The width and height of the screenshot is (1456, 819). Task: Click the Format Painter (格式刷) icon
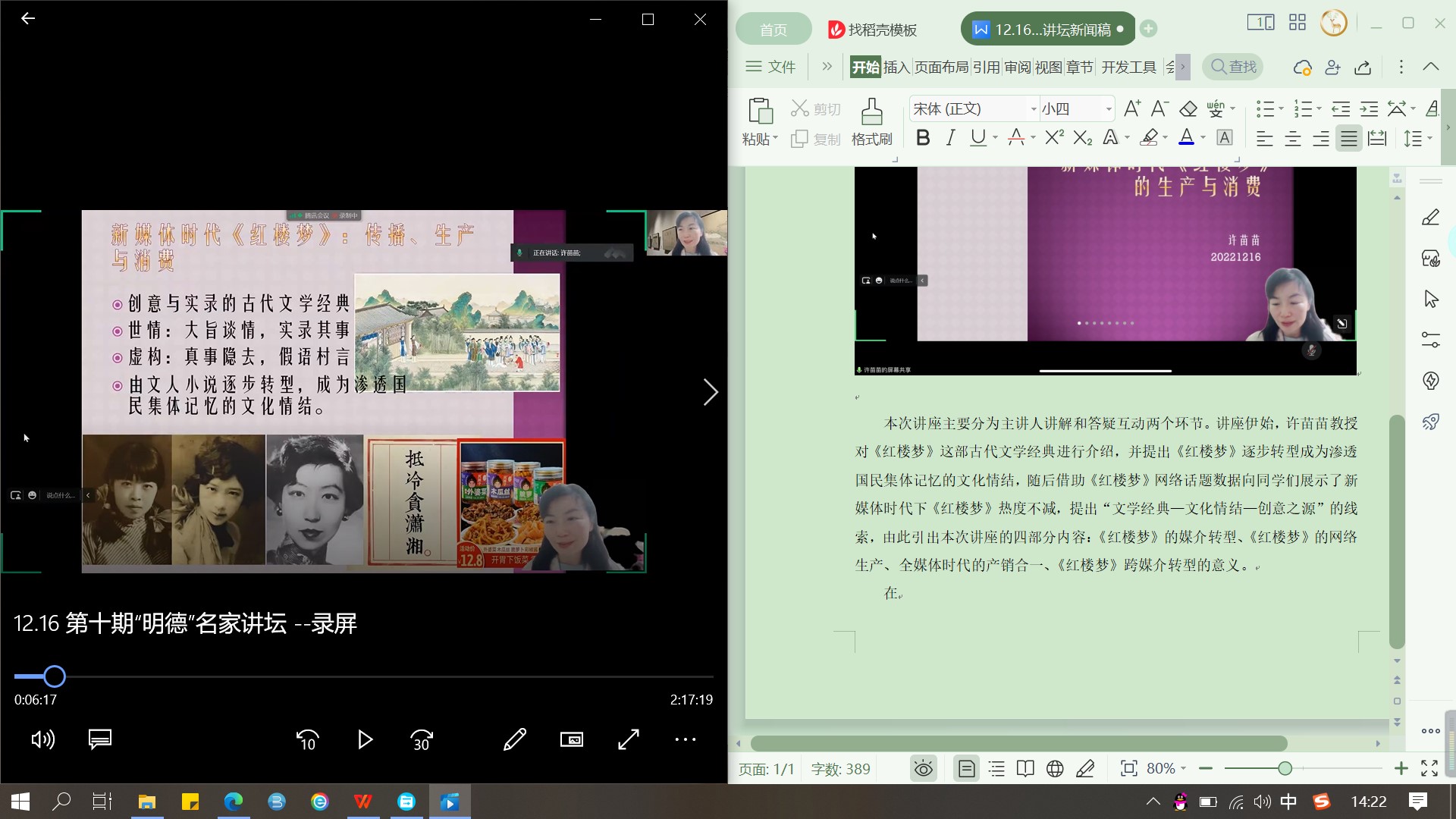click(871, 112)
